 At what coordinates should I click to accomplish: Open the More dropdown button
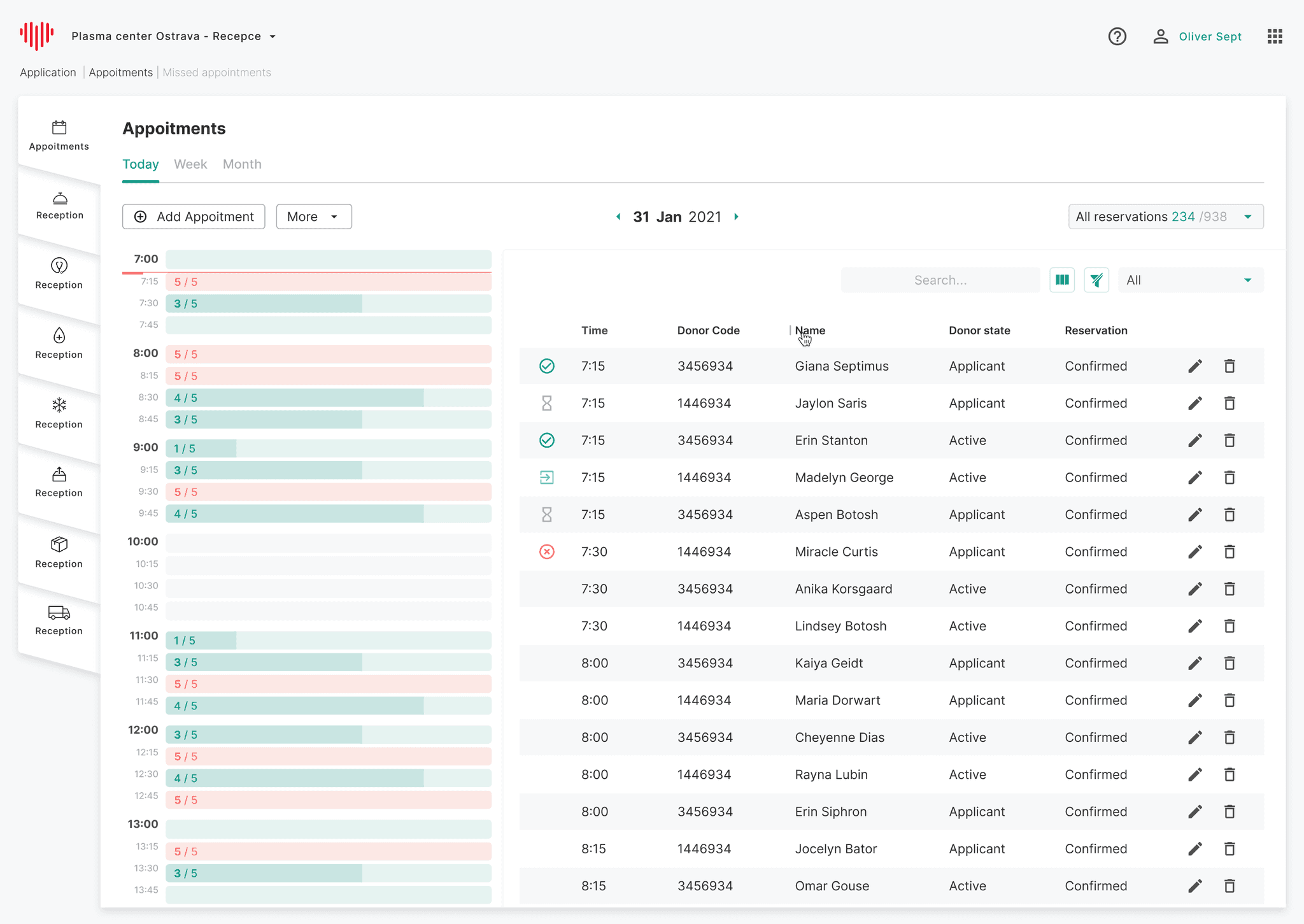pos(313,217)
